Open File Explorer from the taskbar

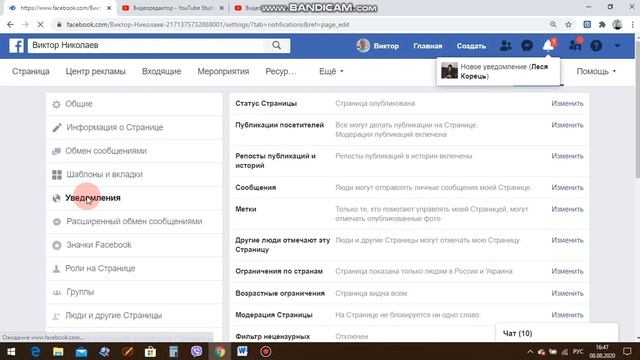coord(58,351)
